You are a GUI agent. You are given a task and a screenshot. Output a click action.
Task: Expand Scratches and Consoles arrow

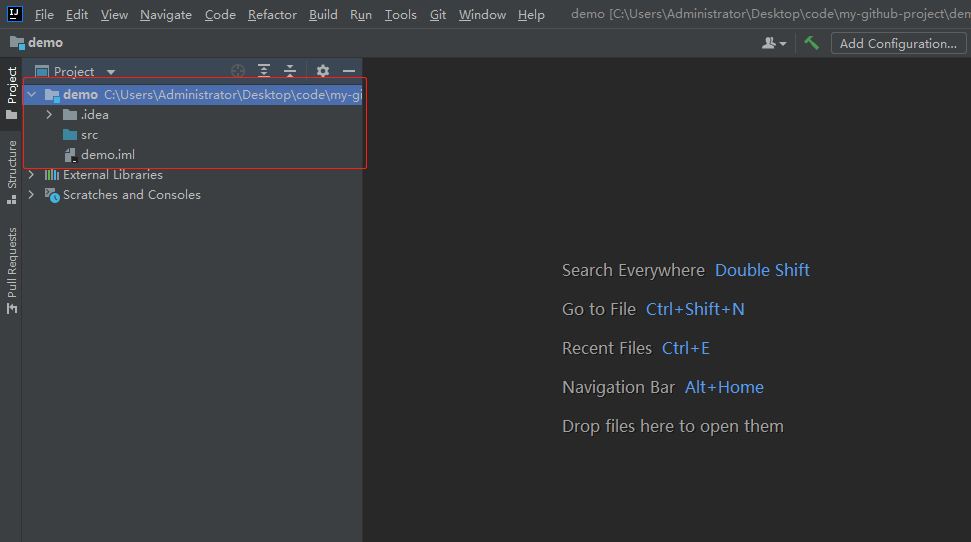click(x=32, y=195)
